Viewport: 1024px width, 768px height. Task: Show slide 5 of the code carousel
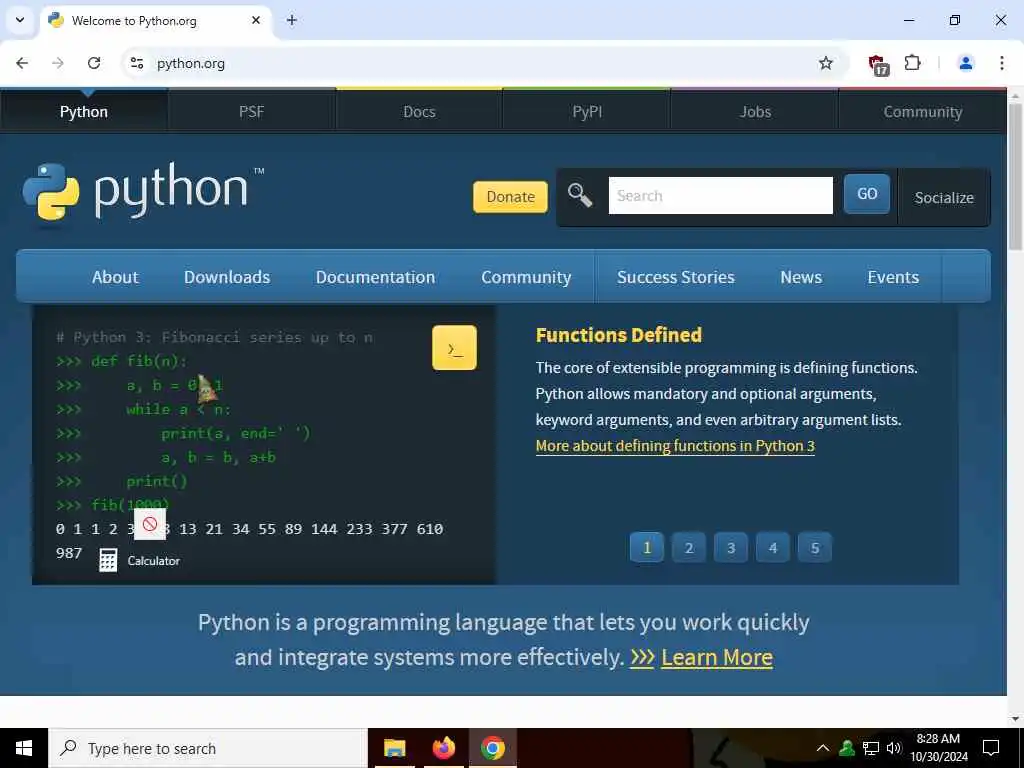pyautogui.click(x=815, y=547)
